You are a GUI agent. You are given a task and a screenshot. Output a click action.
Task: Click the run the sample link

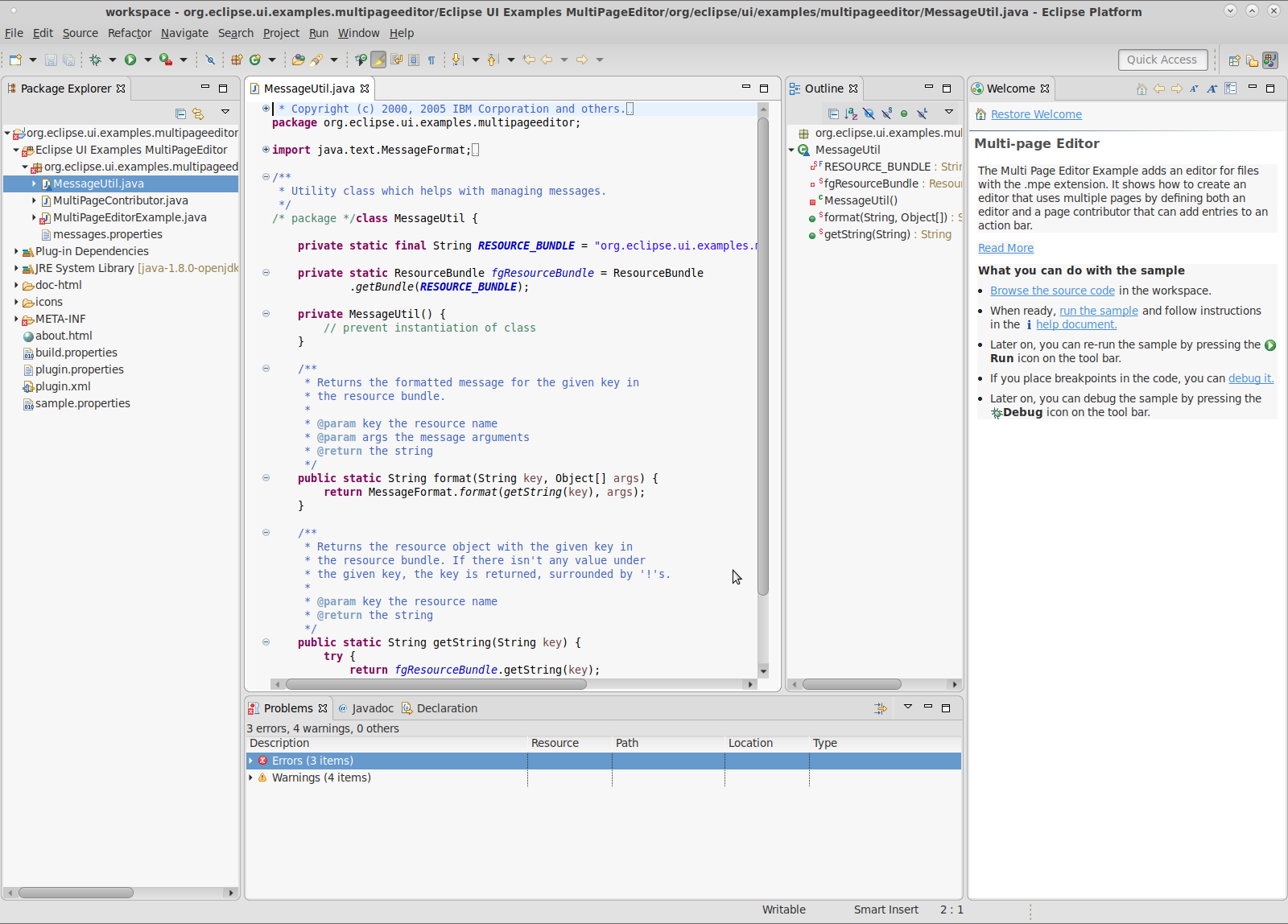tap(1099, 311)
